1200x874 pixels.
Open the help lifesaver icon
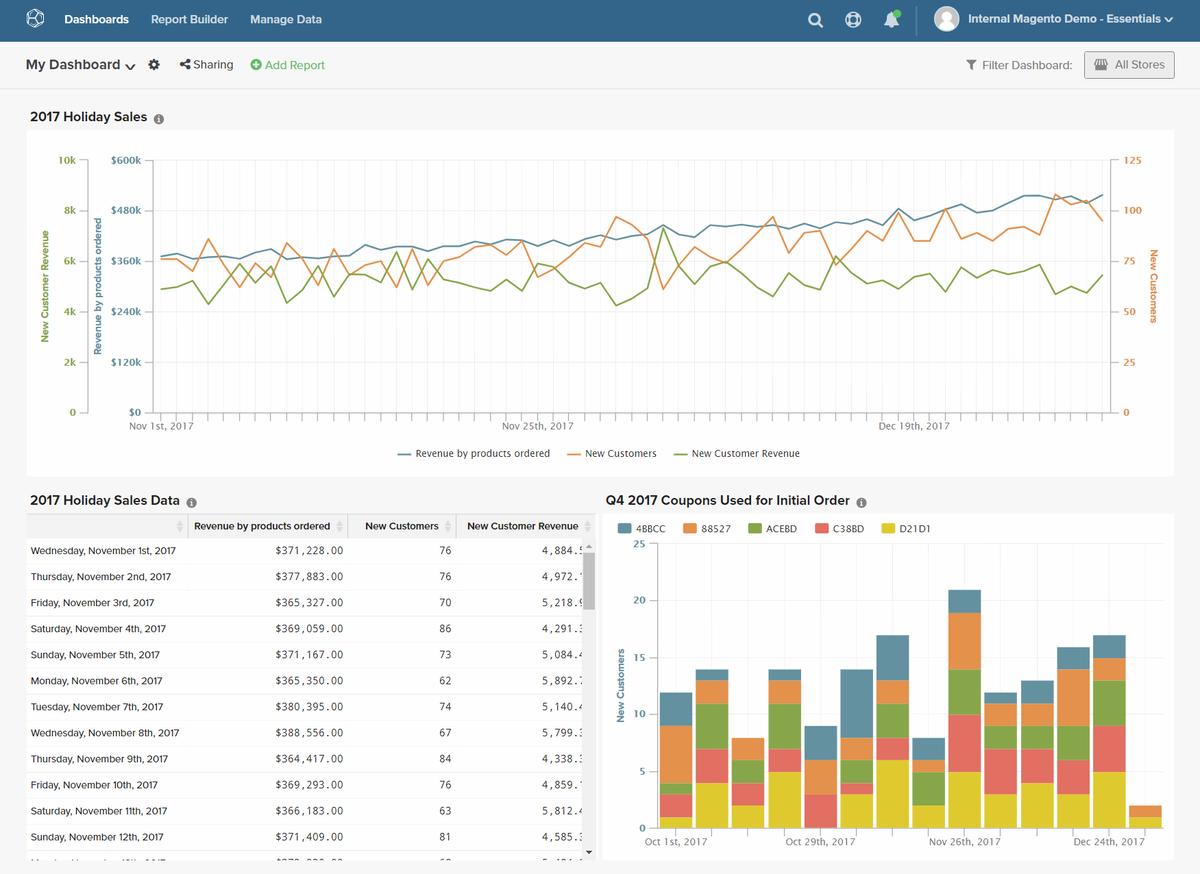[853, 19]
